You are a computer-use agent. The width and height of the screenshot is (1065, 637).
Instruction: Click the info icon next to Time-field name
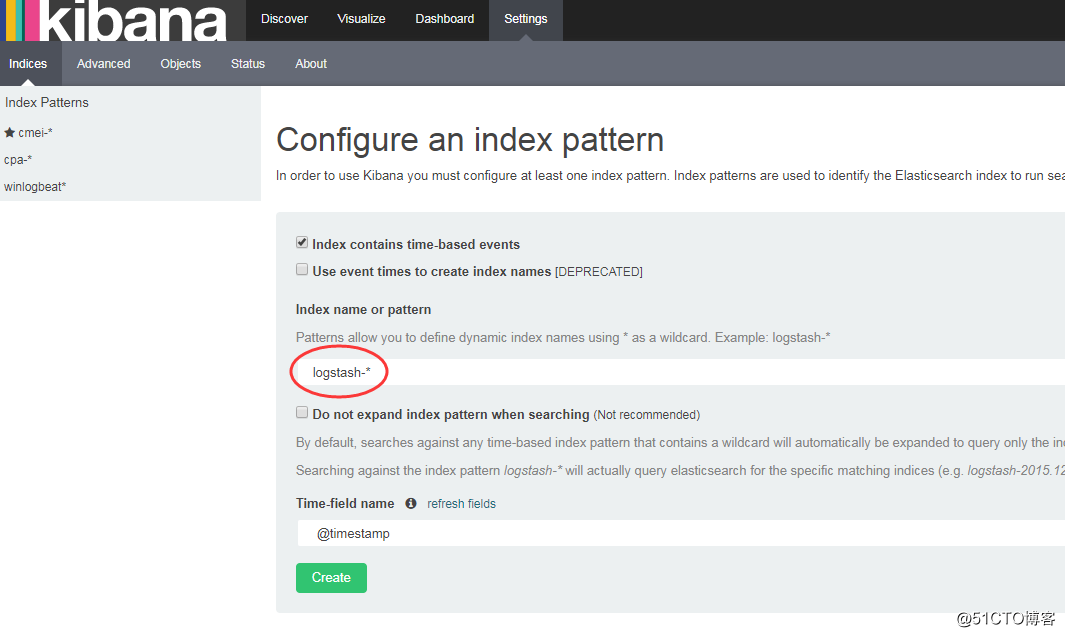(411, 503)
